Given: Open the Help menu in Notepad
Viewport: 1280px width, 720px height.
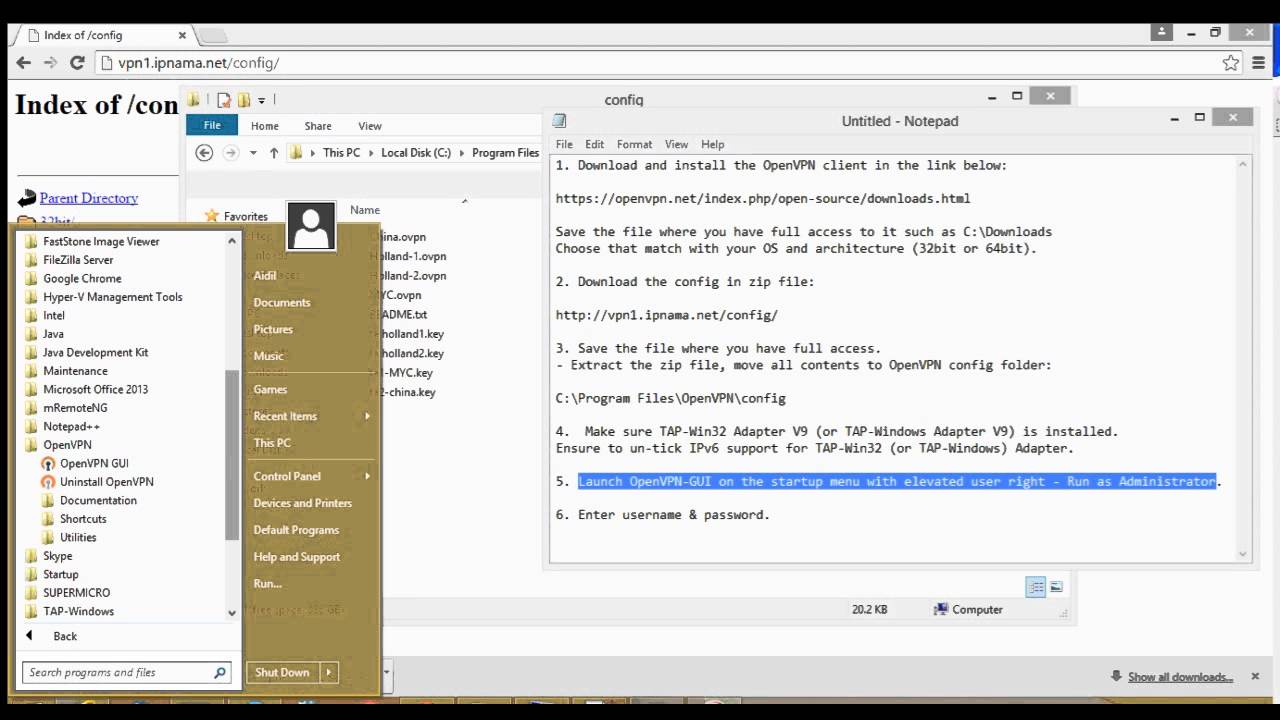Looking at the screenshot, I should tap(712, 144).
